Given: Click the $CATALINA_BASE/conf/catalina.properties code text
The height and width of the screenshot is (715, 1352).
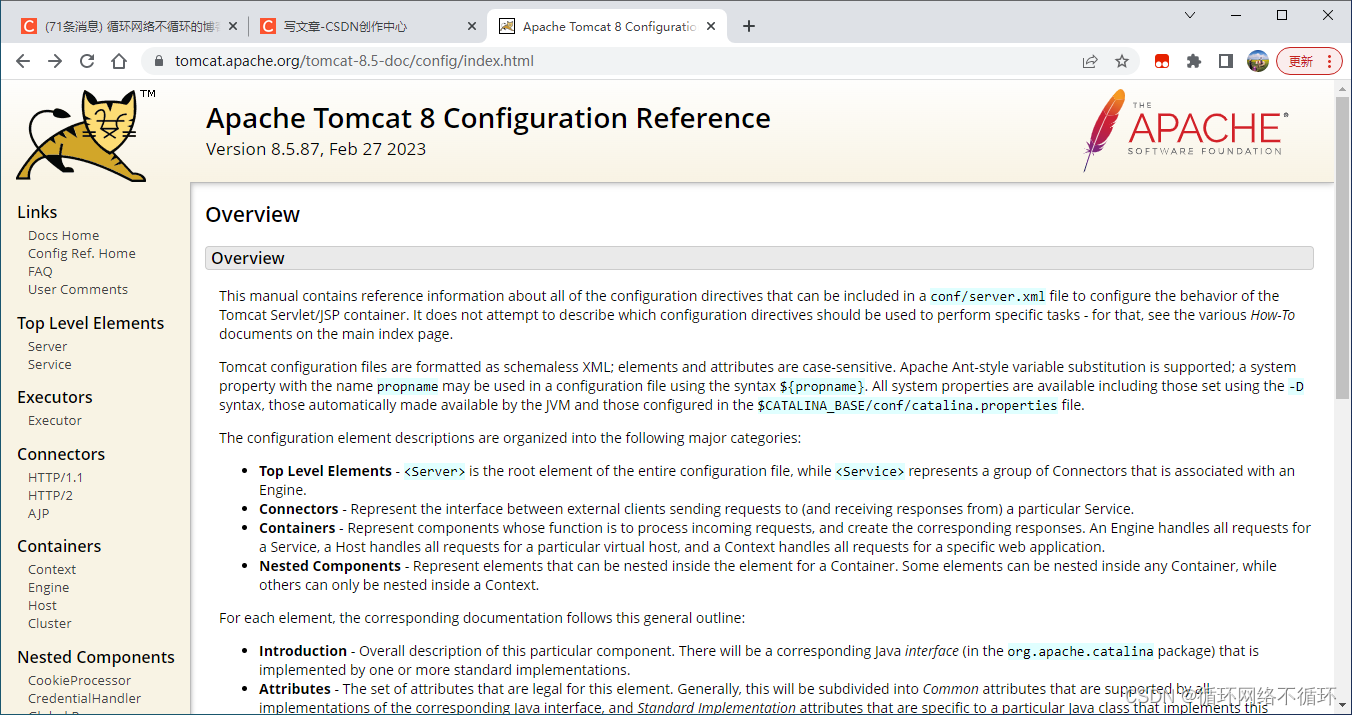Looking at the screenshot, I should click(907, 406).
